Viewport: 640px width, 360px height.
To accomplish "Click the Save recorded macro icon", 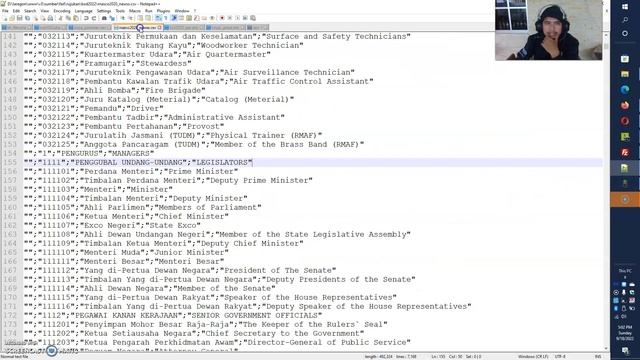I will pos(253,18).
